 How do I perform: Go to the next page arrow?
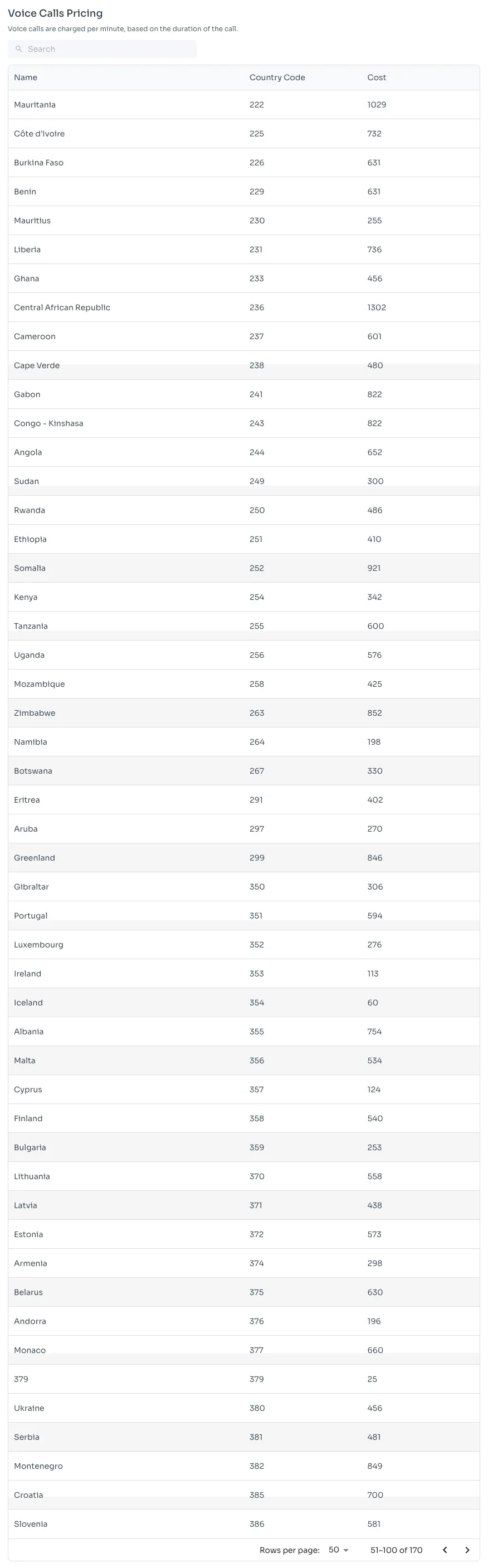[467, 1550]
